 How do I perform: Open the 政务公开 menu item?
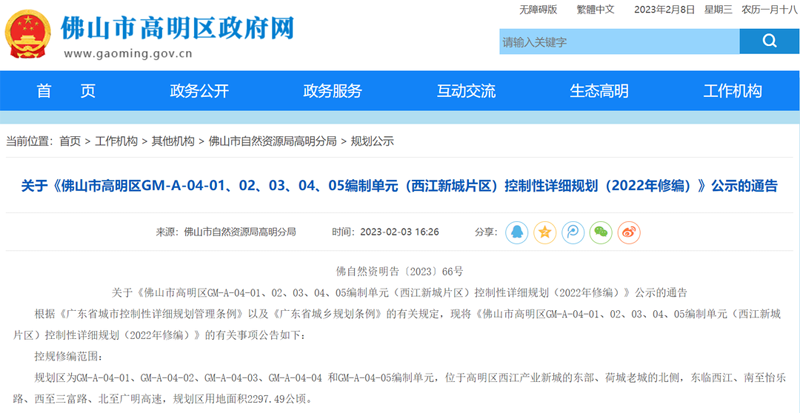click(199, 91)
